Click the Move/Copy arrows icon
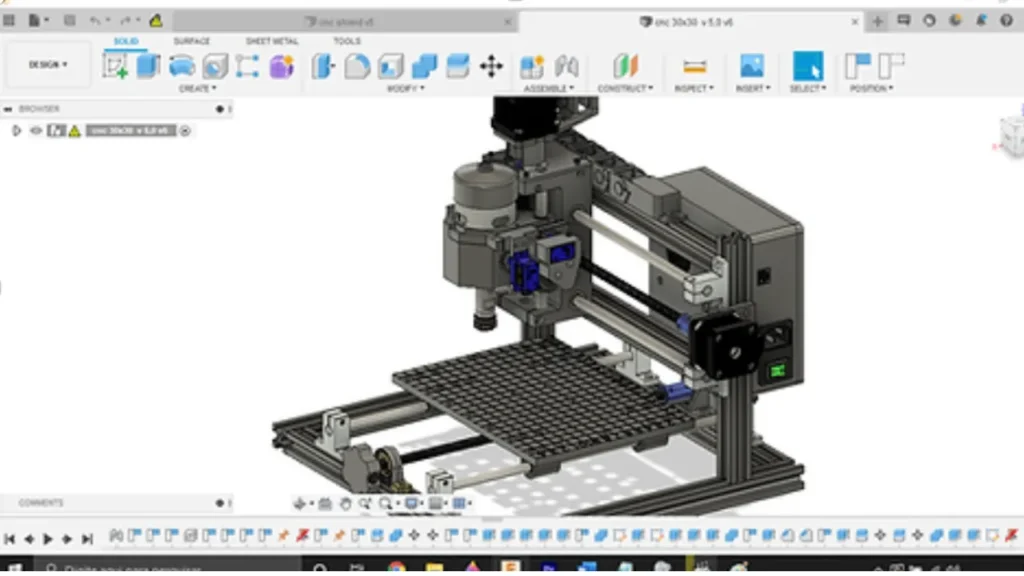The width and height of the screenshot is (1024, 576). pyautogui.click(x=491, y=66)
